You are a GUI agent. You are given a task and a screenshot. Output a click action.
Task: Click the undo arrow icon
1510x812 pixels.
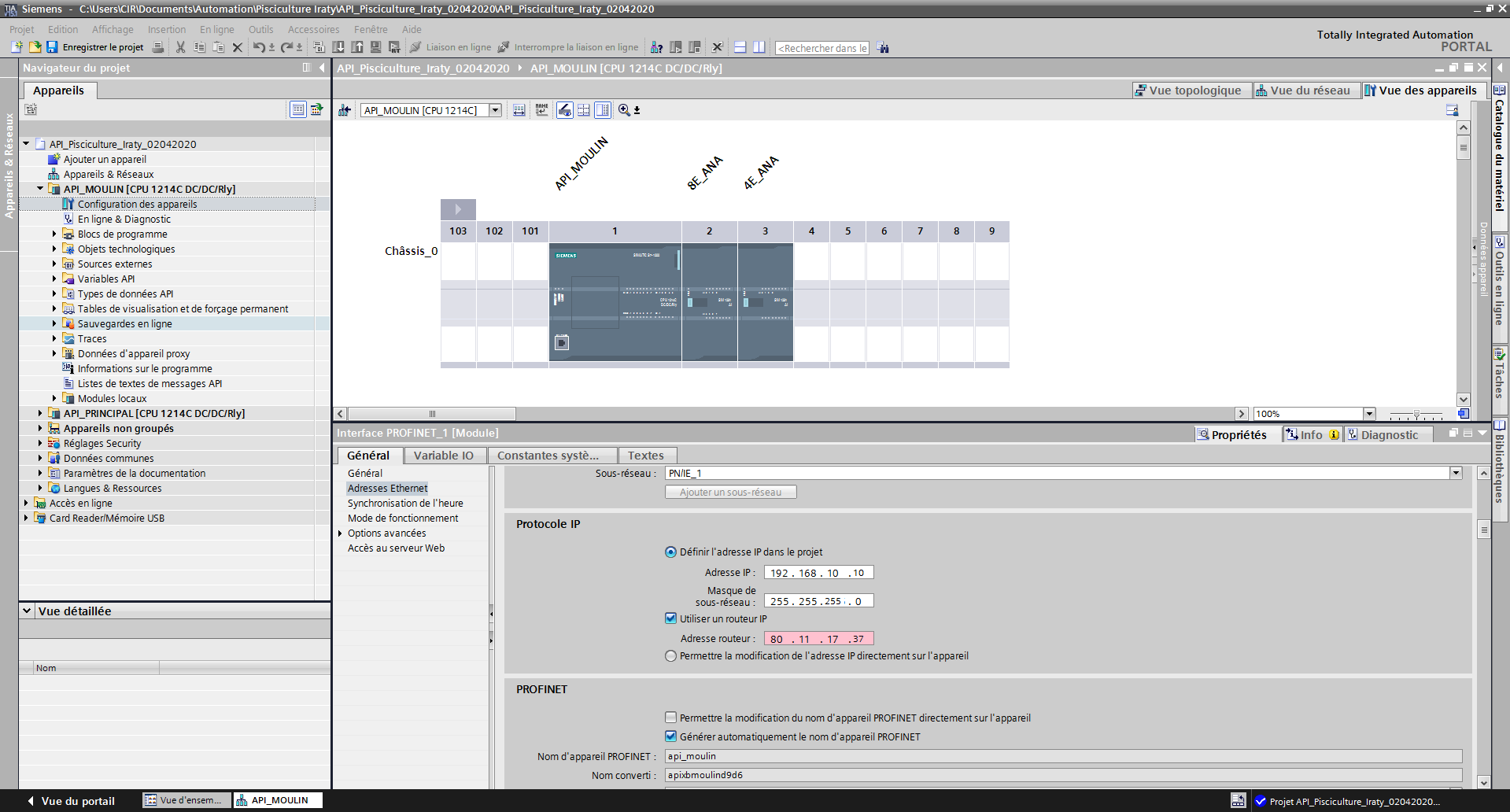pos(258,47)
